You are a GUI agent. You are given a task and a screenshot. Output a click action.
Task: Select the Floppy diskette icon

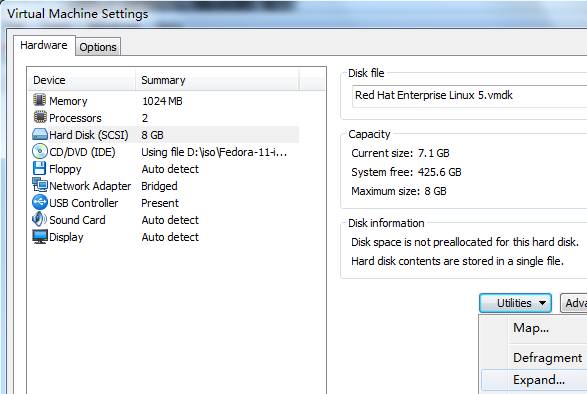[x=39, y=169]
